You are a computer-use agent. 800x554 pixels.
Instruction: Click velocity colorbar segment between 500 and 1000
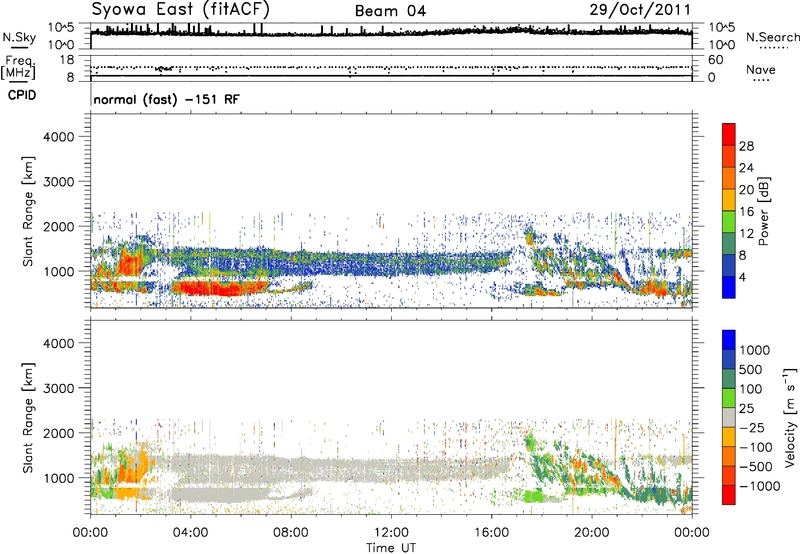[729, 360]
